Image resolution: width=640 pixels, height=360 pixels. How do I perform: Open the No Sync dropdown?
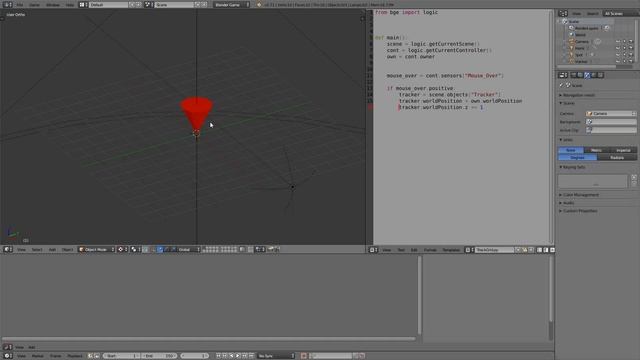click(276, 356)
